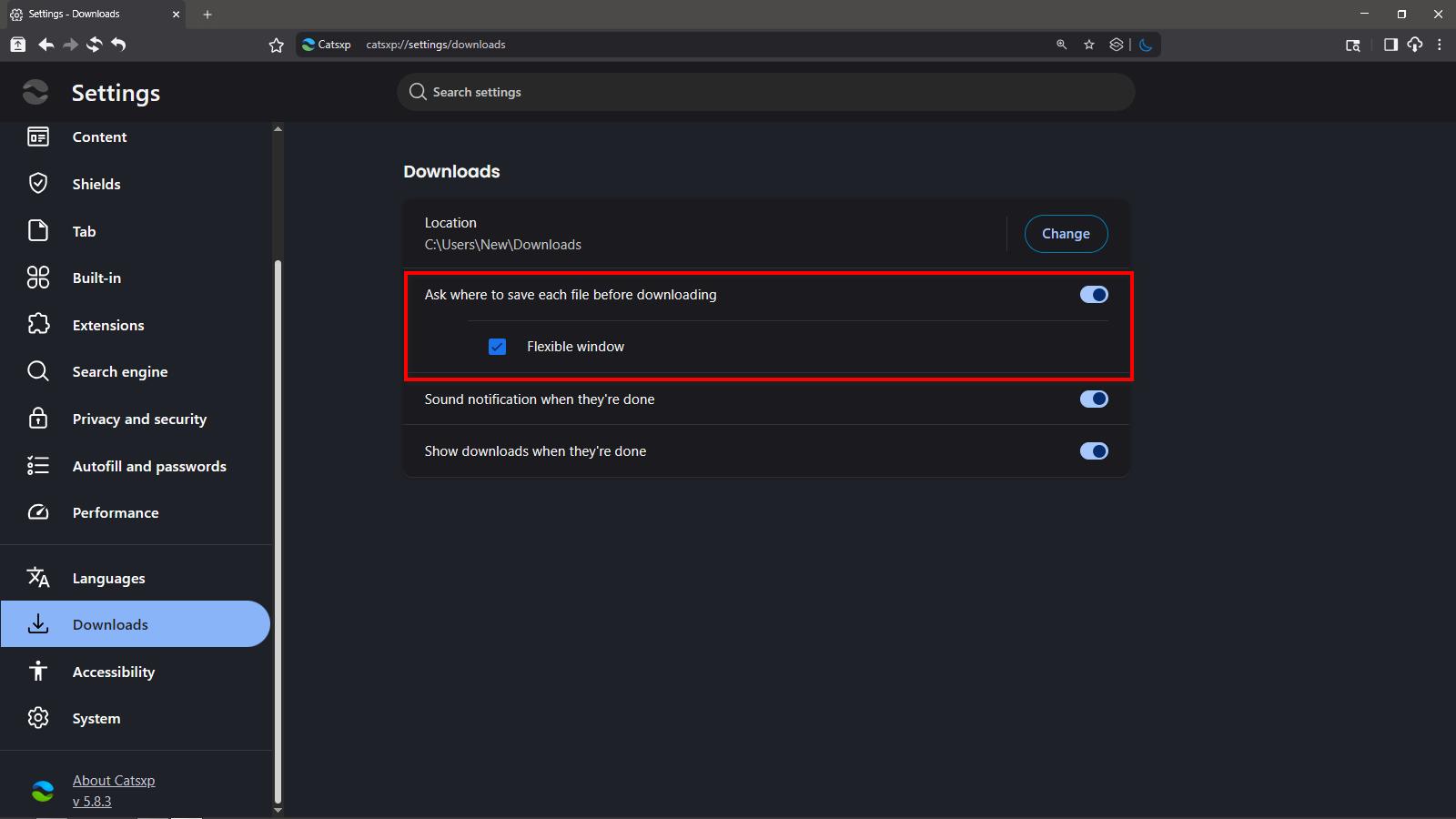Open the layered shields icon in address bar
1456x819 pixels.
pos(1117,45)
